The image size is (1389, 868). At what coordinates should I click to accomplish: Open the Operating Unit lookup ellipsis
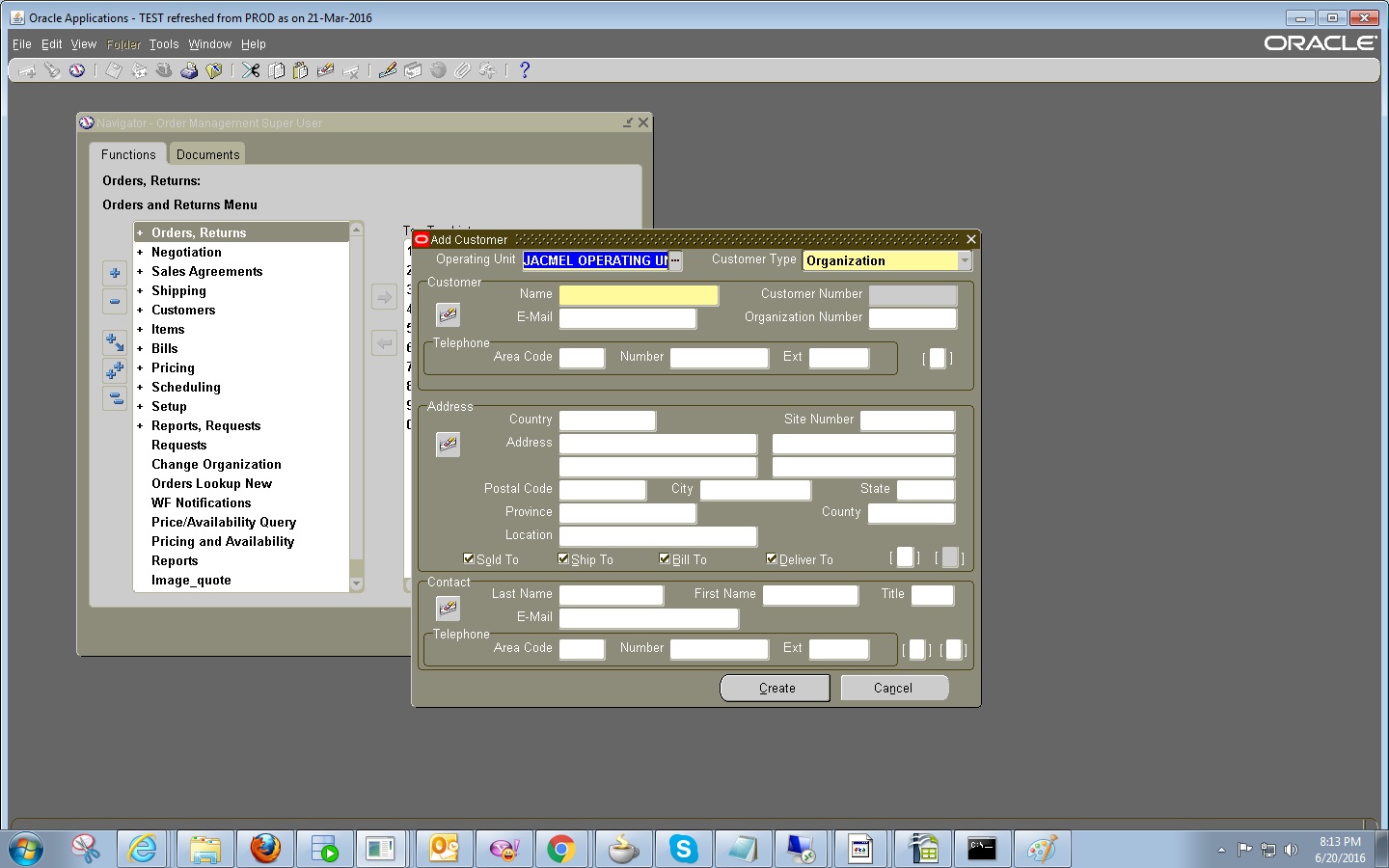[x=675, y=260]
